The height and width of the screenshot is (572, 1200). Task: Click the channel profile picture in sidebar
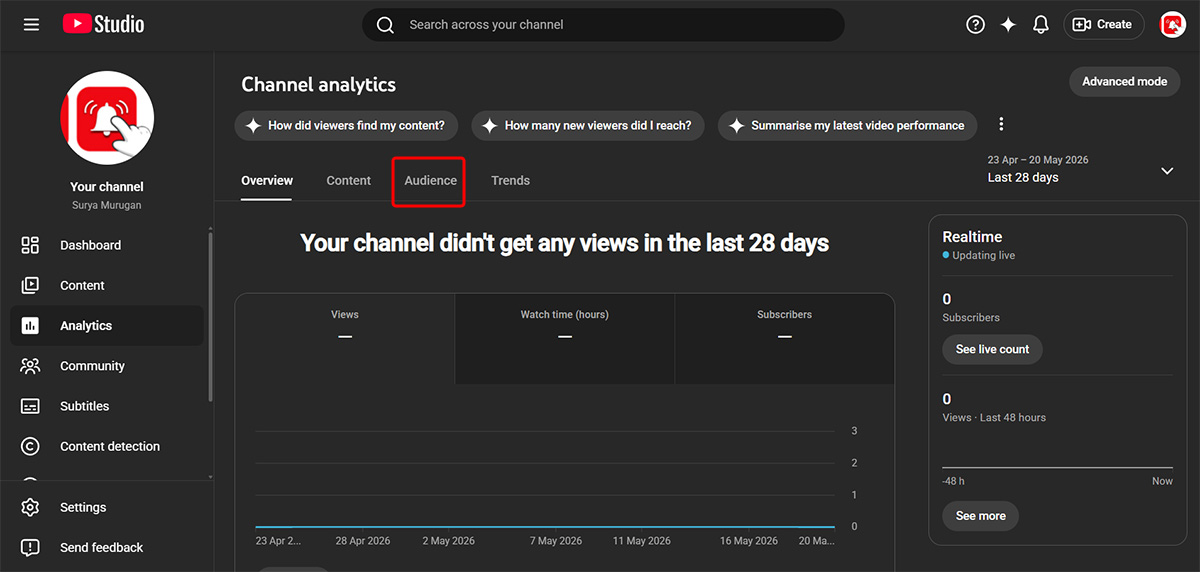tap(107, 118)
